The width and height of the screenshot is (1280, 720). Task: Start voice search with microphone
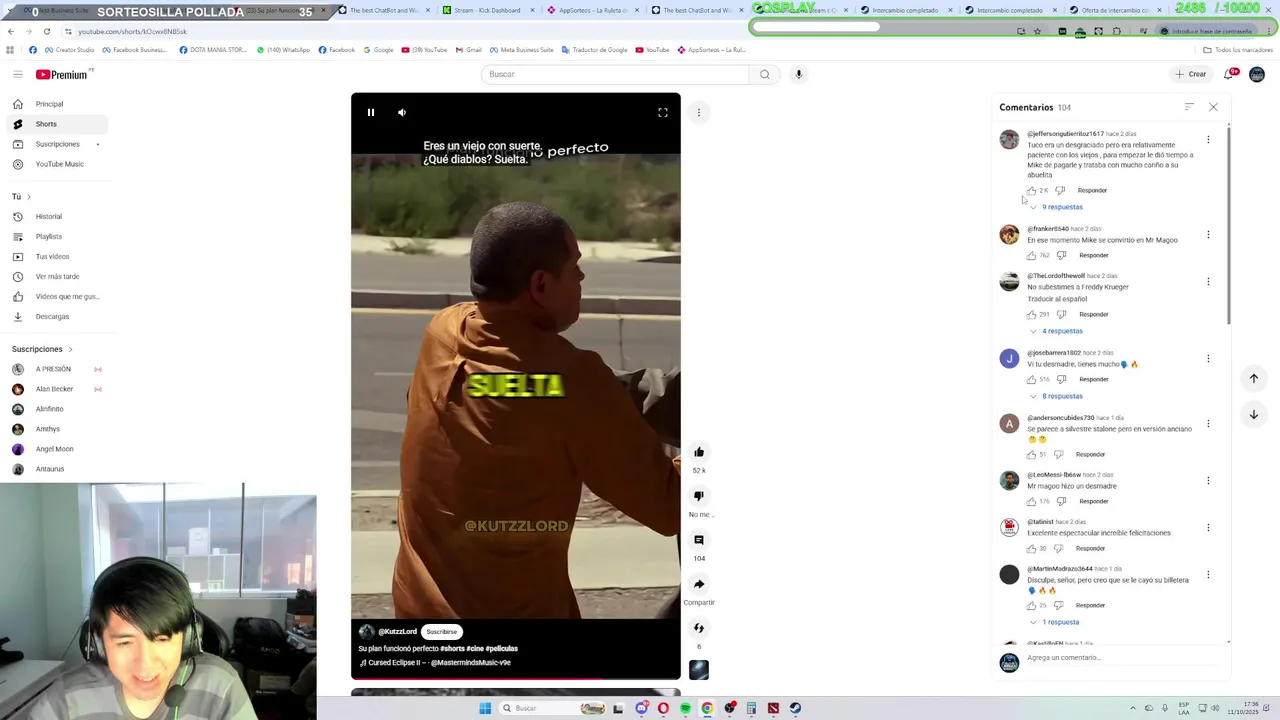coord(798,74)
